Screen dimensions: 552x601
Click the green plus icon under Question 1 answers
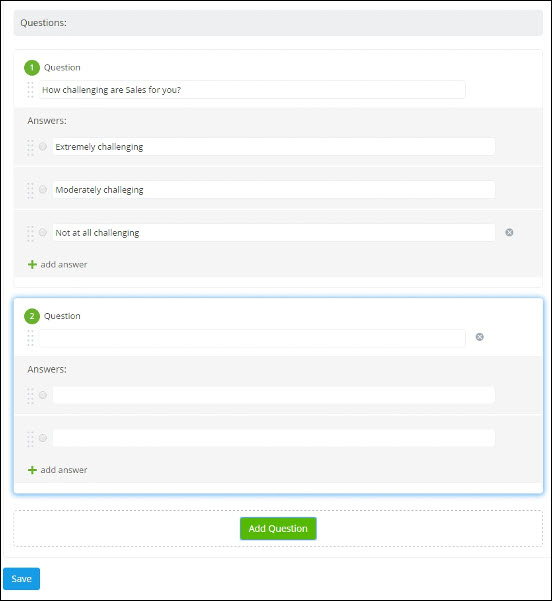click(32, 264)
